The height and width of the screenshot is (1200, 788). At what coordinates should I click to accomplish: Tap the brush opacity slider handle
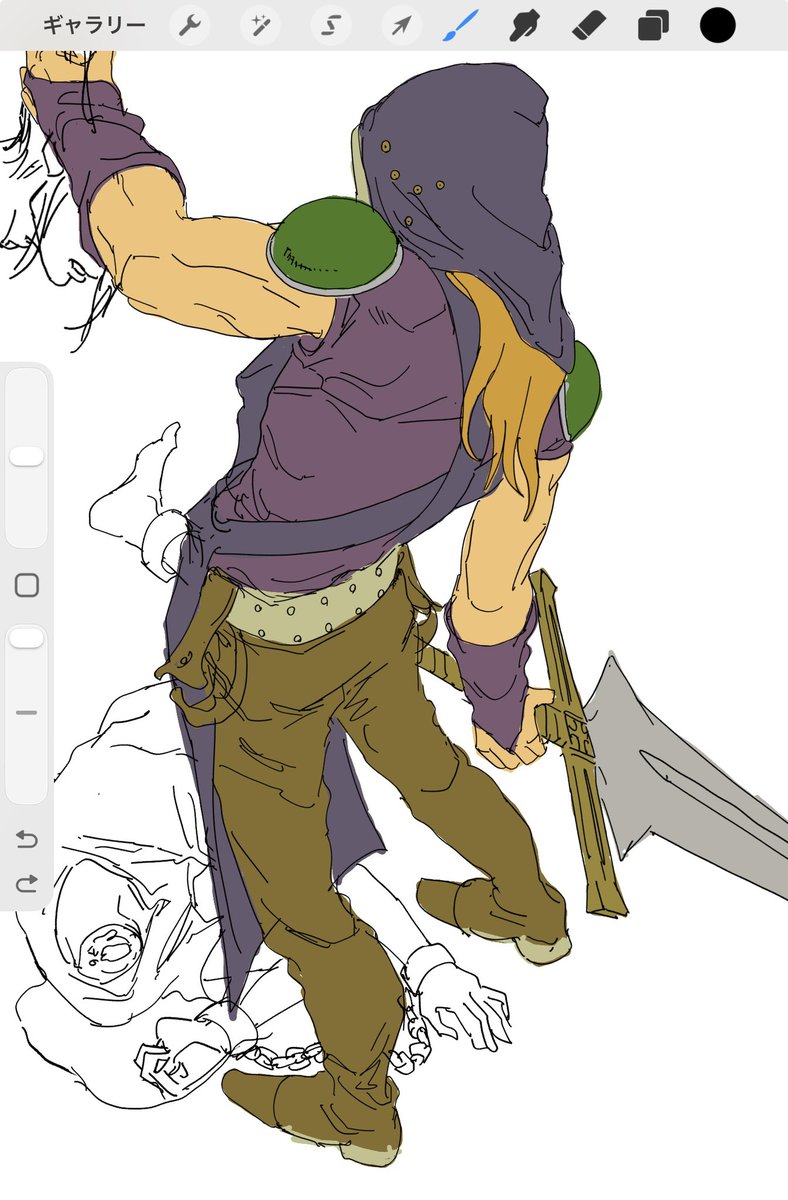coord(27,638)
